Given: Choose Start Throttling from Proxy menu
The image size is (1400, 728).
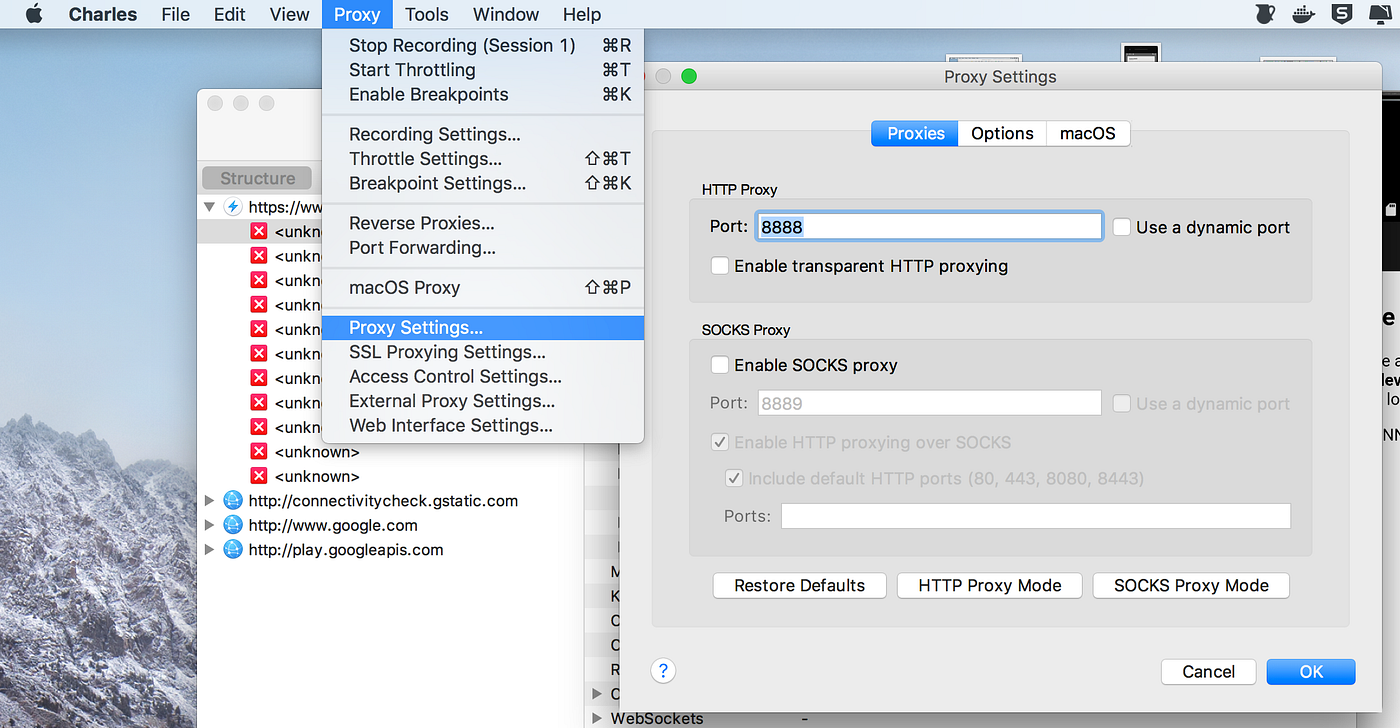Looking at the screenshot, I should (483, 70).
